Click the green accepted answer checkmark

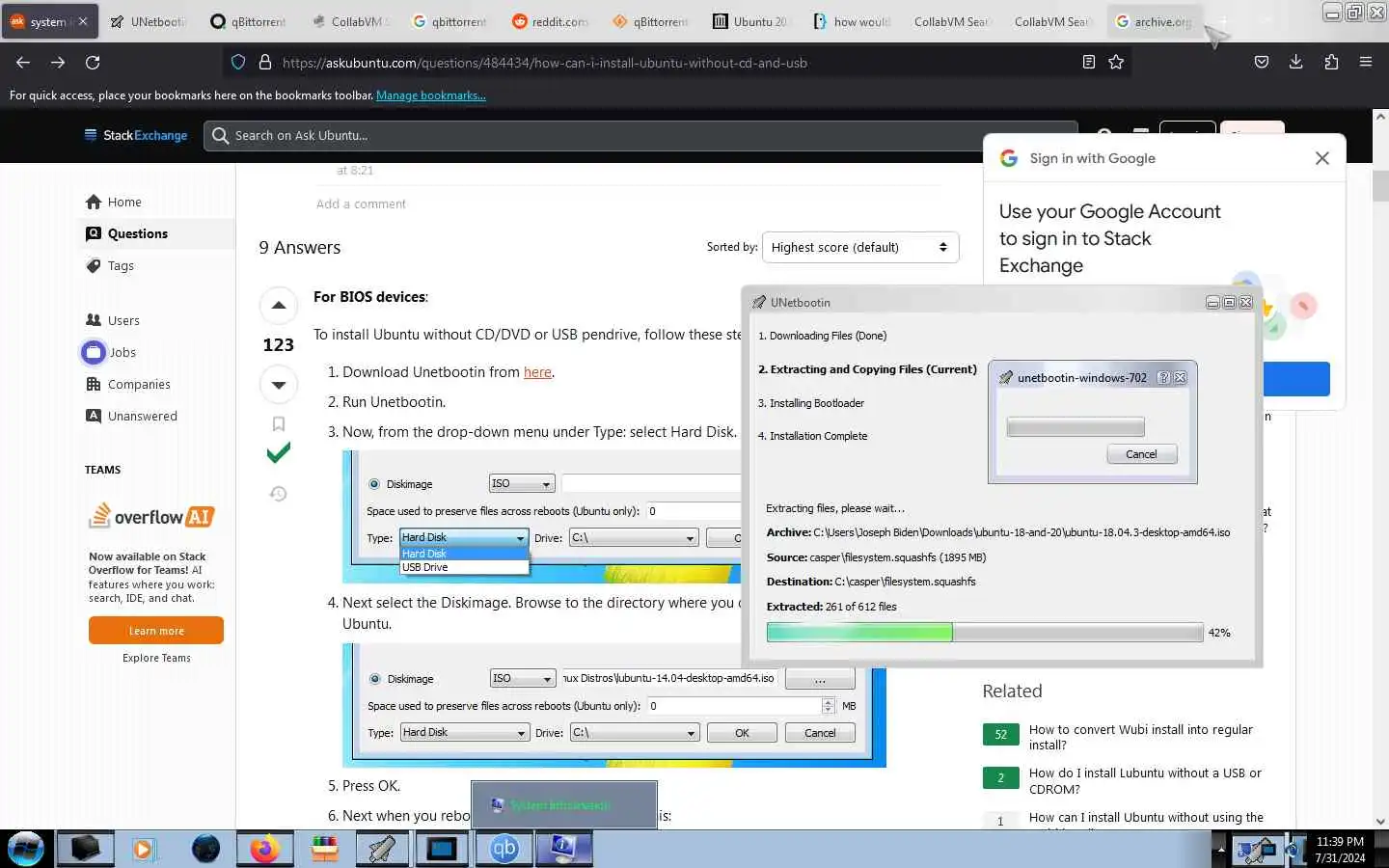coord(279,453)
